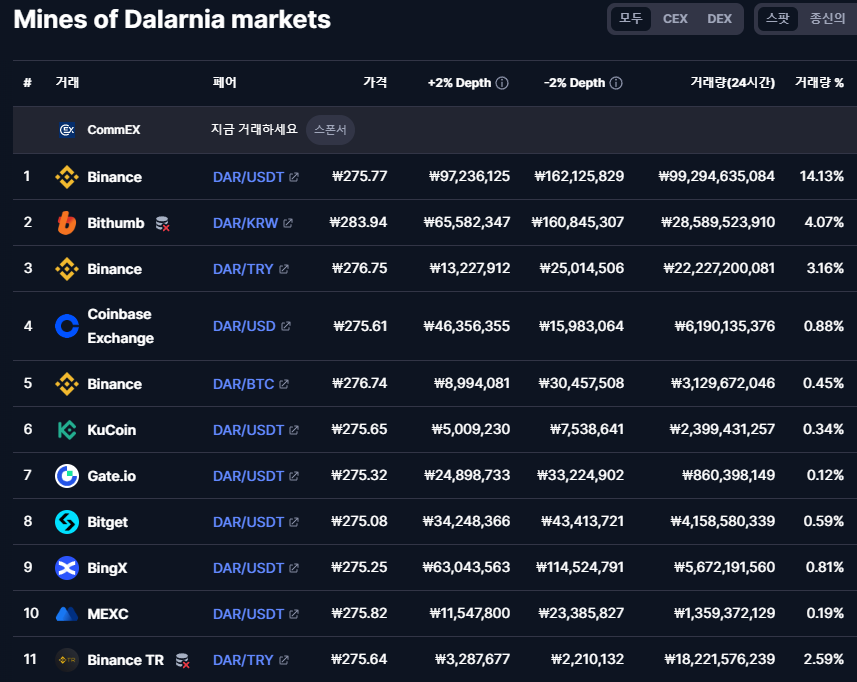Select the CEX filter tab
This screenshot has width=857, height=682.
(x=675, y=19)
